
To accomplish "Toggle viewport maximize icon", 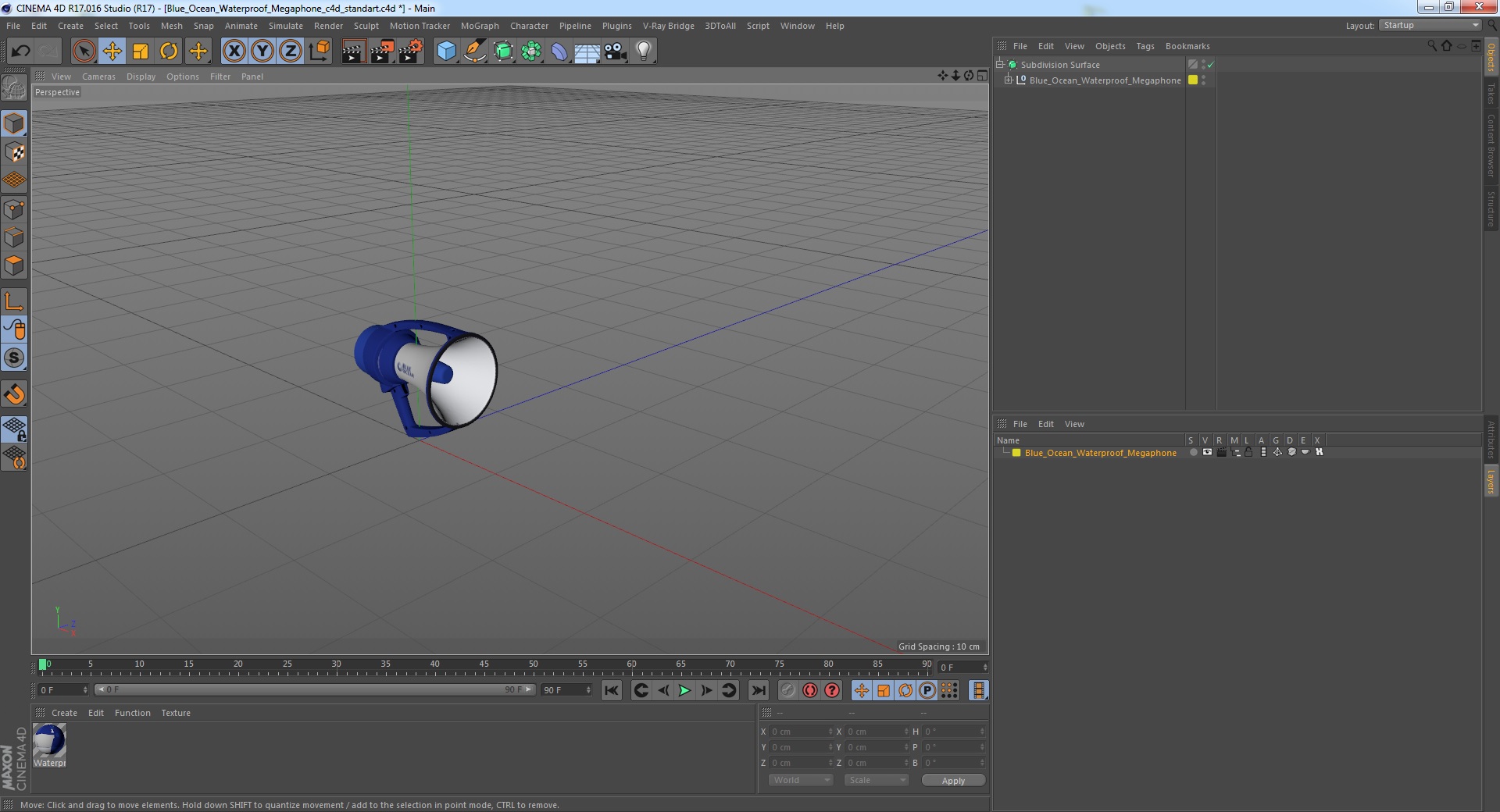I will (982, 76).
